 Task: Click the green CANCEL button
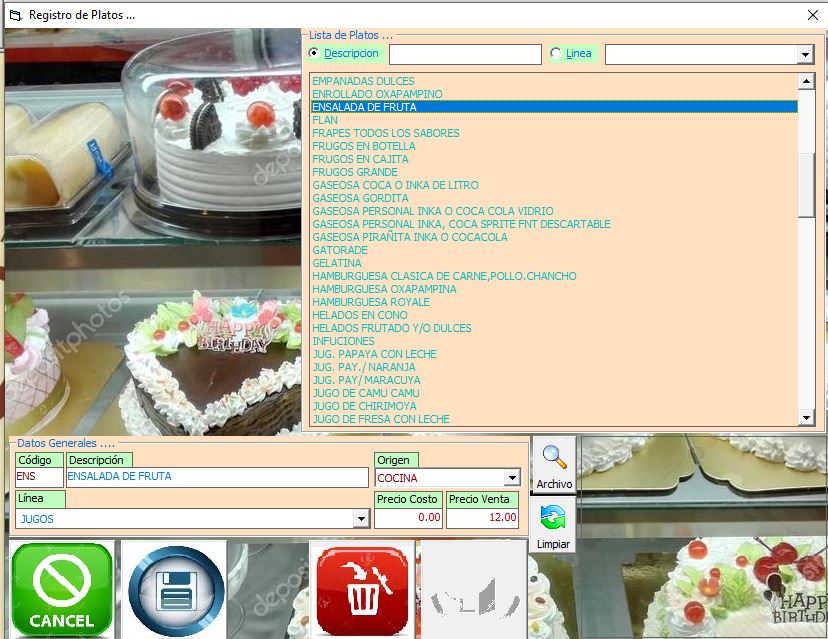click(x=62, y=589)
